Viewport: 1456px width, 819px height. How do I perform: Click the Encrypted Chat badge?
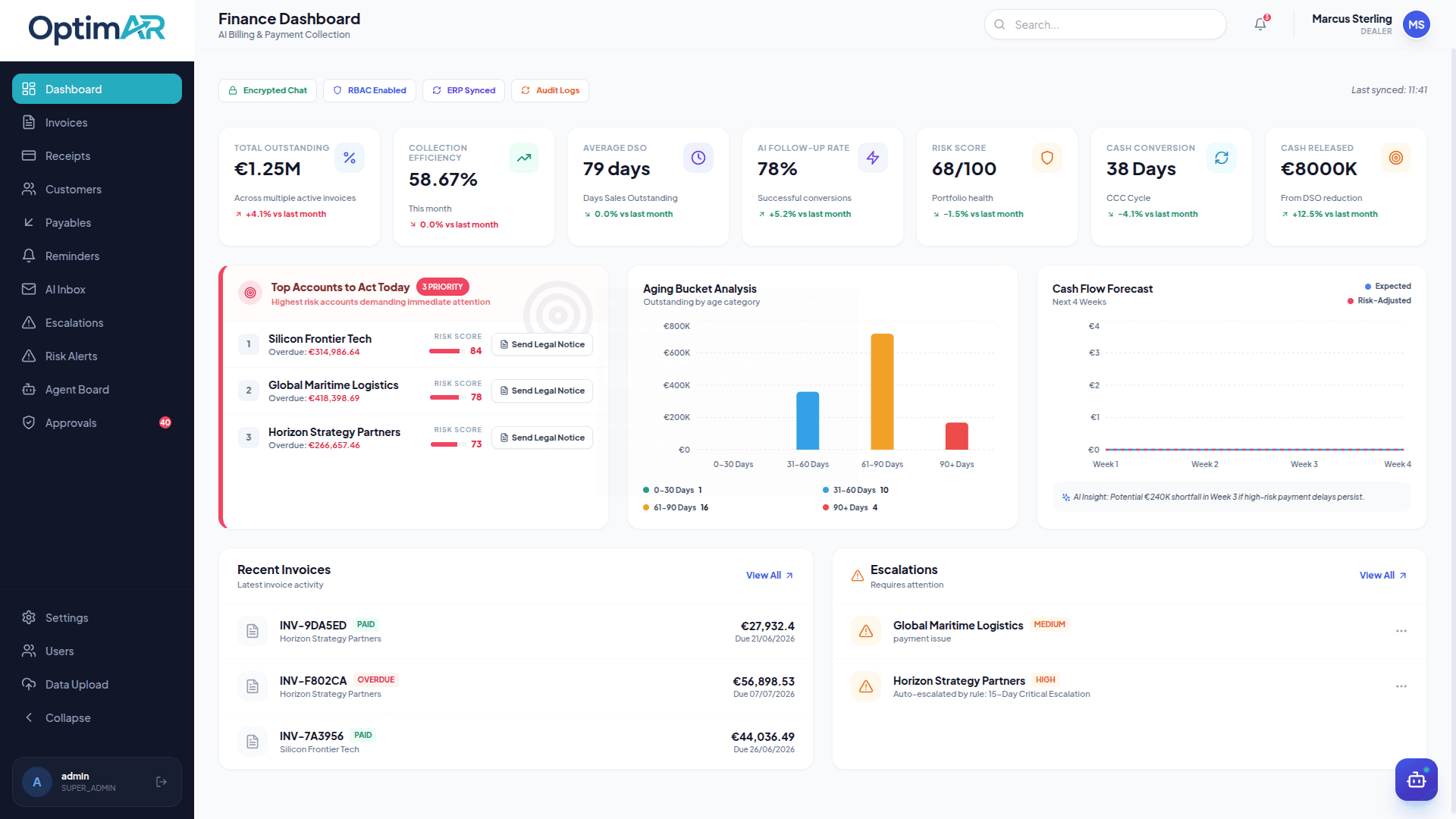pos(268,90)
